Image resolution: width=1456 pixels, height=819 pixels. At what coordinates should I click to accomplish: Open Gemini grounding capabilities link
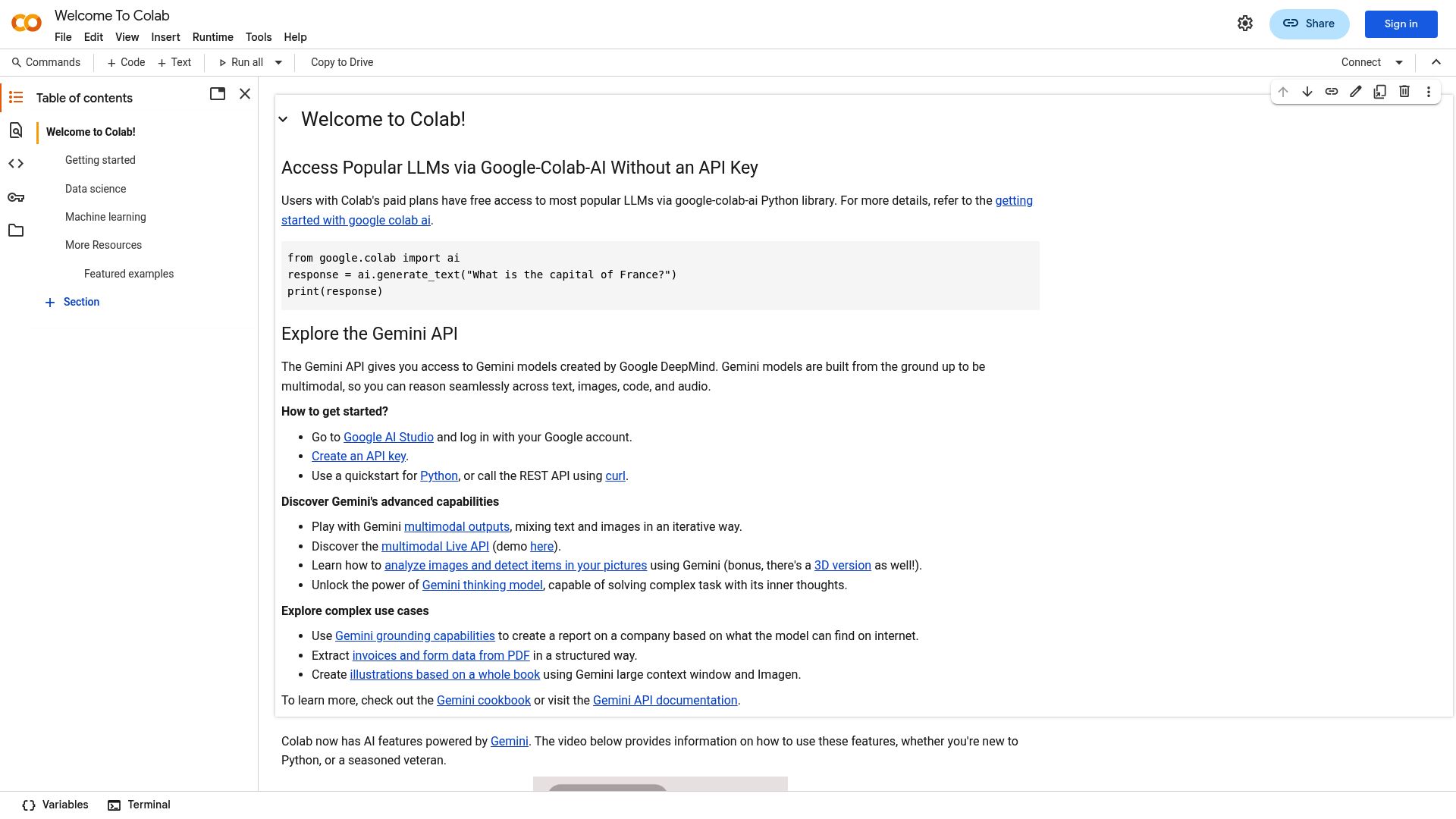tap(415, 636)
